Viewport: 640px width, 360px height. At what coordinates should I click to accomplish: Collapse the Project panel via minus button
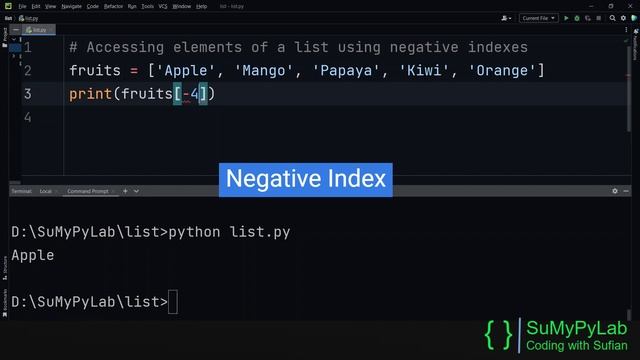coord(16,30)
